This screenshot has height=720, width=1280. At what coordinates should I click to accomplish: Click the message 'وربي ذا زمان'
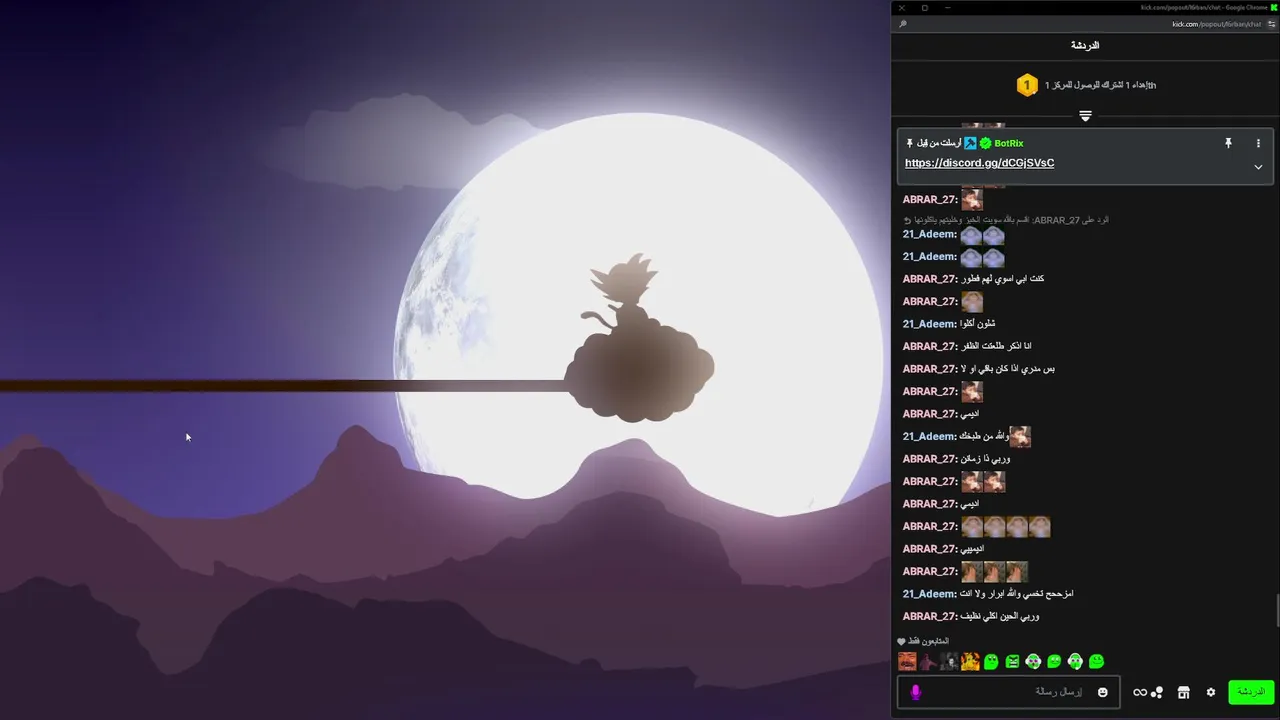point(985,459)
